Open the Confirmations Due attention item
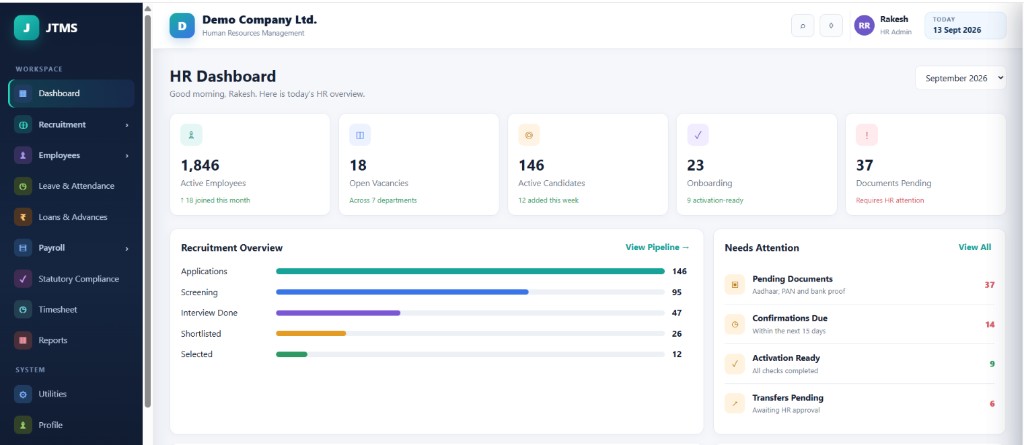1024x445 pixels. point(859,324)
